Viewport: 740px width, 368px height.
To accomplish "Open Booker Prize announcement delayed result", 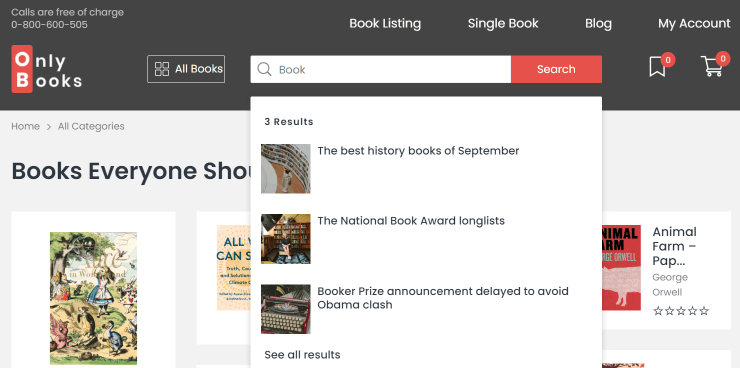I will click(443, 298).
